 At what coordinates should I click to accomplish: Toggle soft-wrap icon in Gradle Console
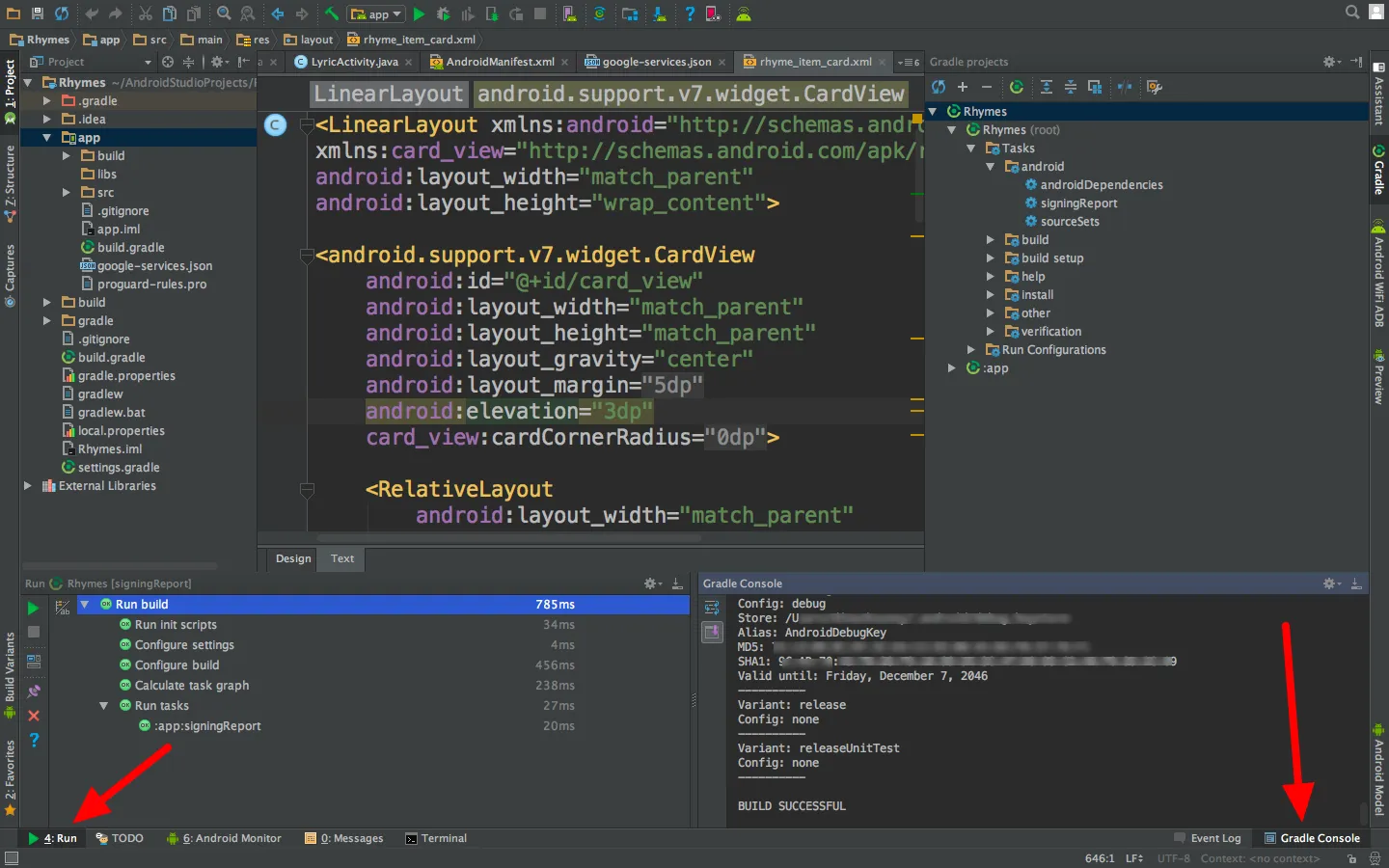tap(712, 608)
